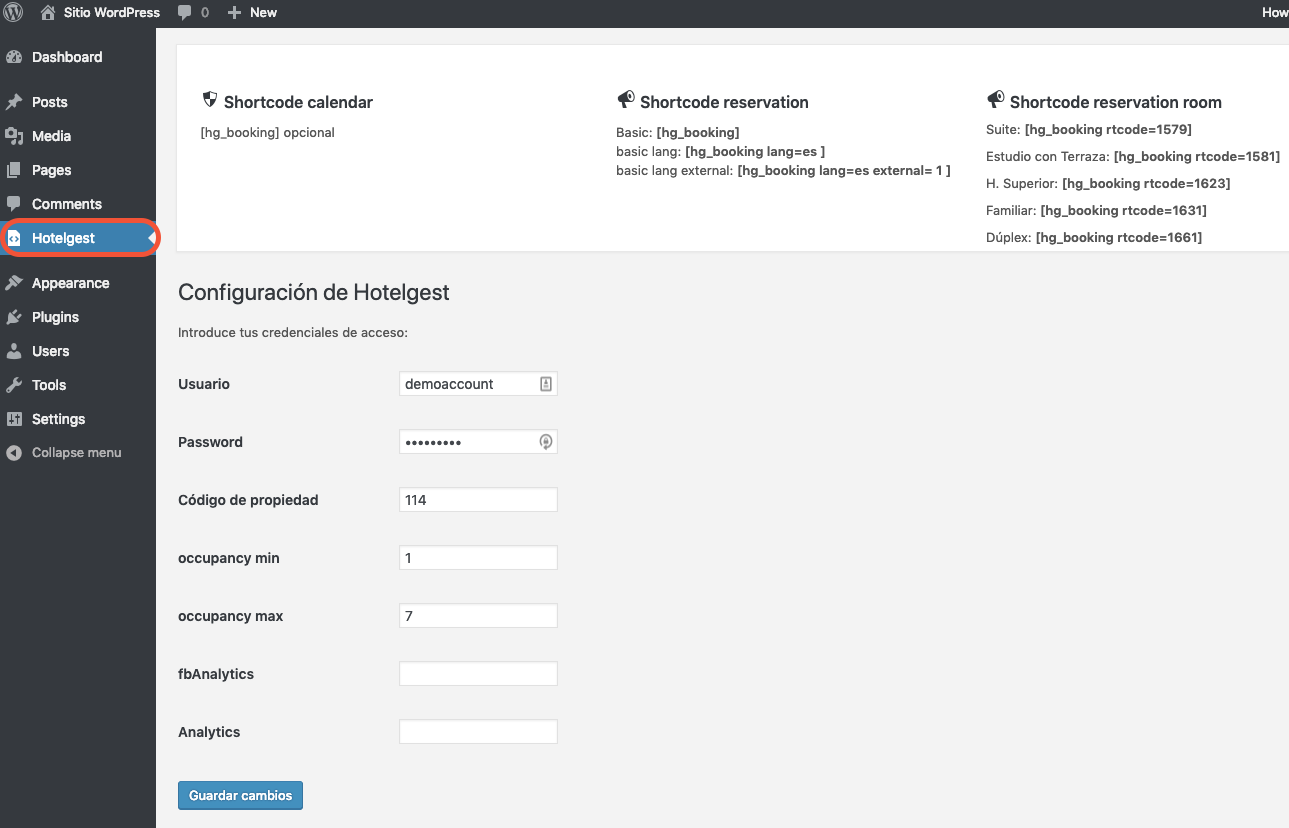Select the Basic: [hg_booking] shortcode

coord(678,132)
